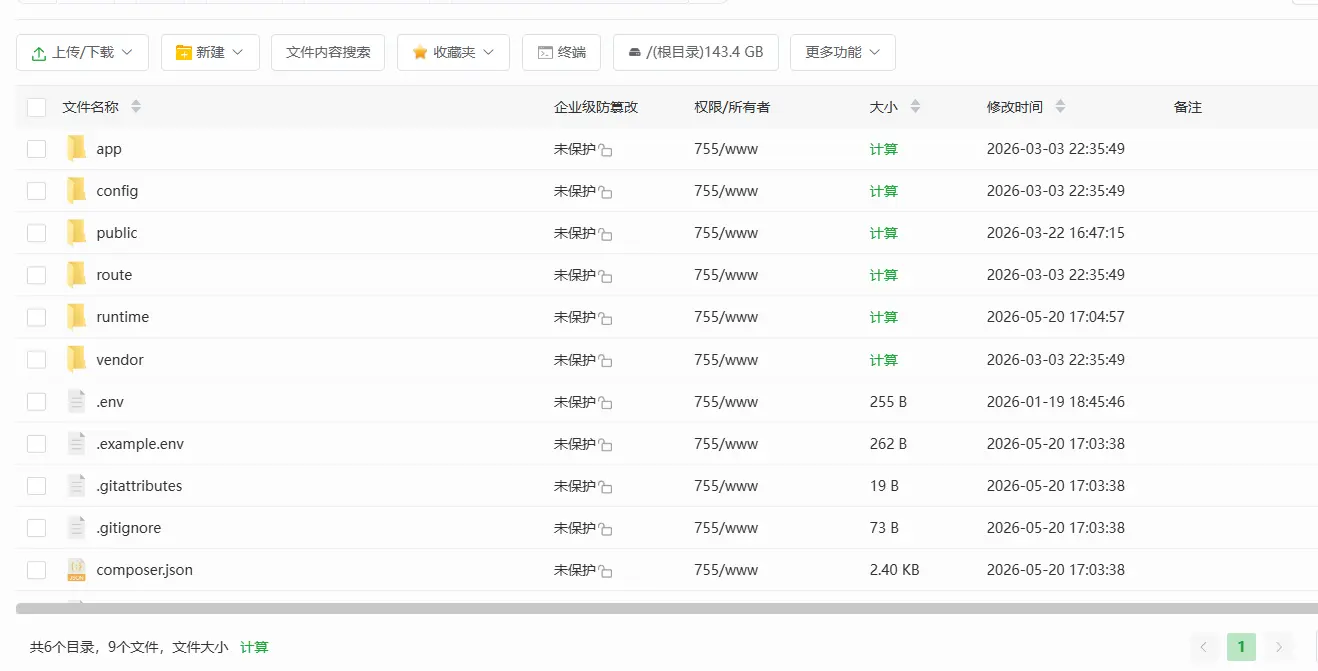The width and height of the screenshot is (1318, 671).
Task: Click the runtime folder icon
Action: tap(76, 316)
